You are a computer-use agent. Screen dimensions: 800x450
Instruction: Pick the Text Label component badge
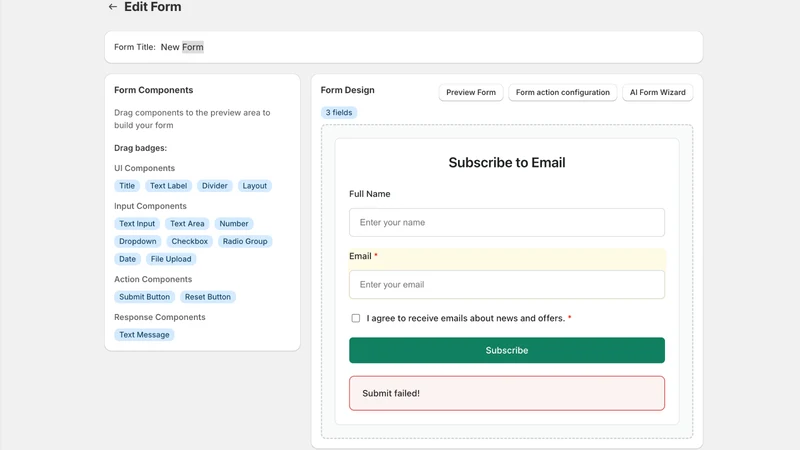(168, 186)
